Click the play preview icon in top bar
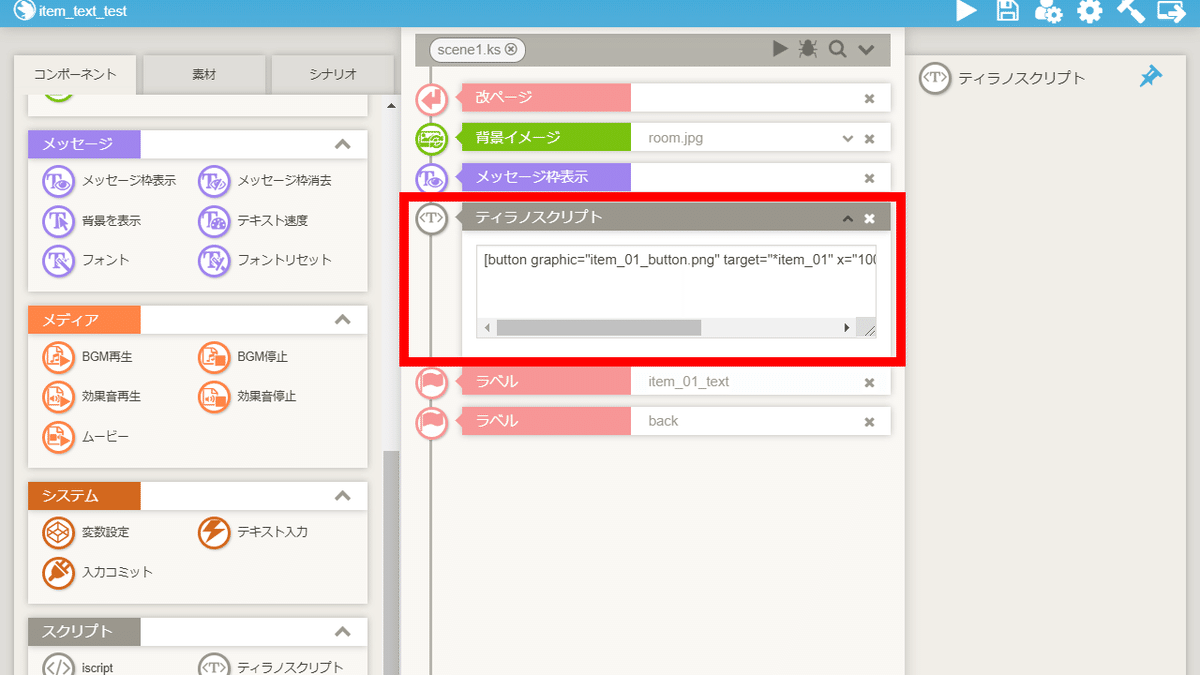 966,11
